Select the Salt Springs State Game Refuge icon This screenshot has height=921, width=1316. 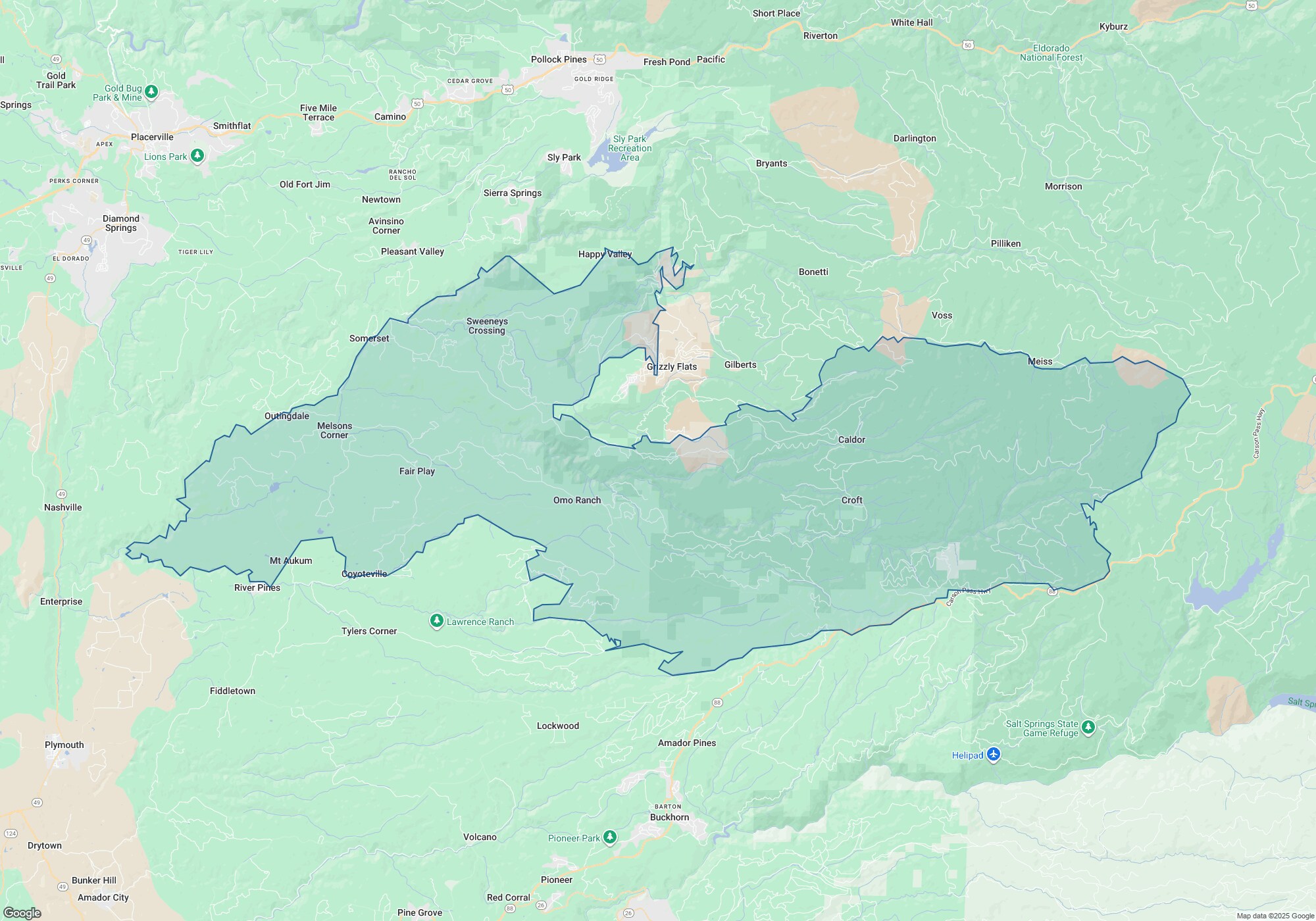pyautogui.click(x=1090, y=726)
